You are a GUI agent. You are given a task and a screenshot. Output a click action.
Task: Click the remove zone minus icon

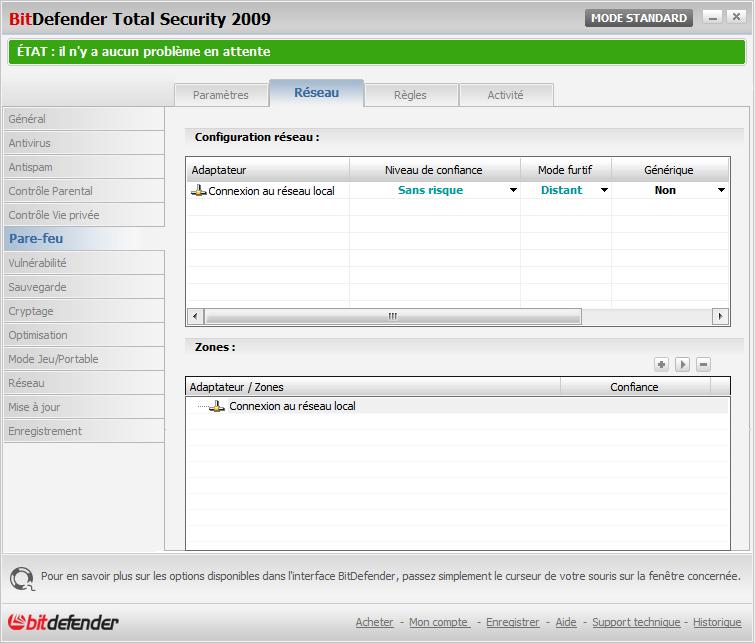pos(703,365)
